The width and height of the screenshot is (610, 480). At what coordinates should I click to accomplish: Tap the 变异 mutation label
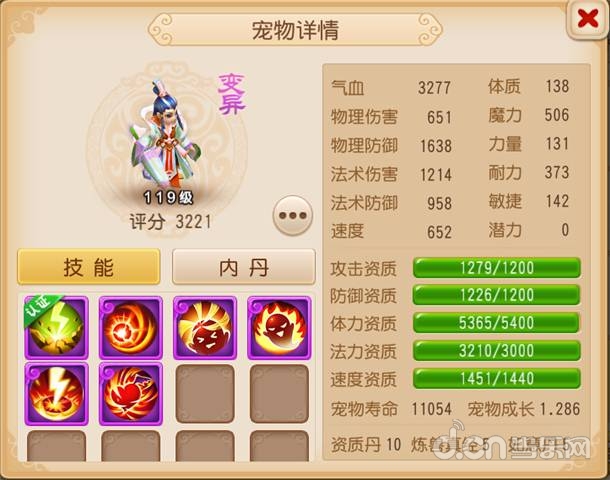point(232,95)
